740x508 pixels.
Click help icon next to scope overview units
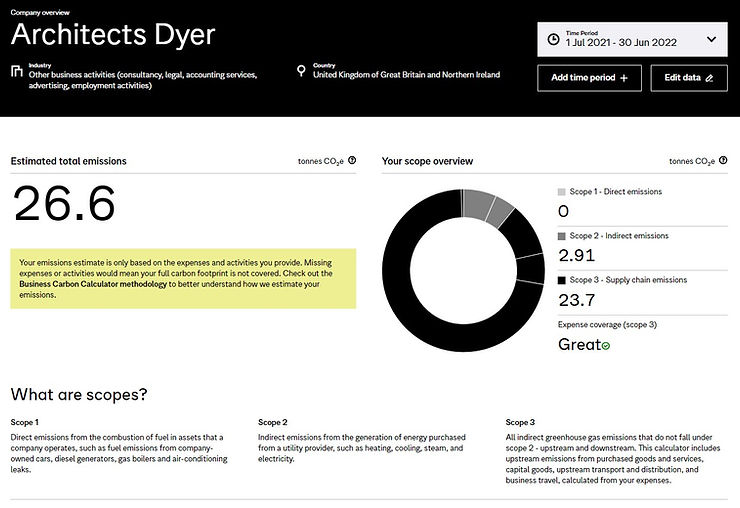click(x=722, y=160)
